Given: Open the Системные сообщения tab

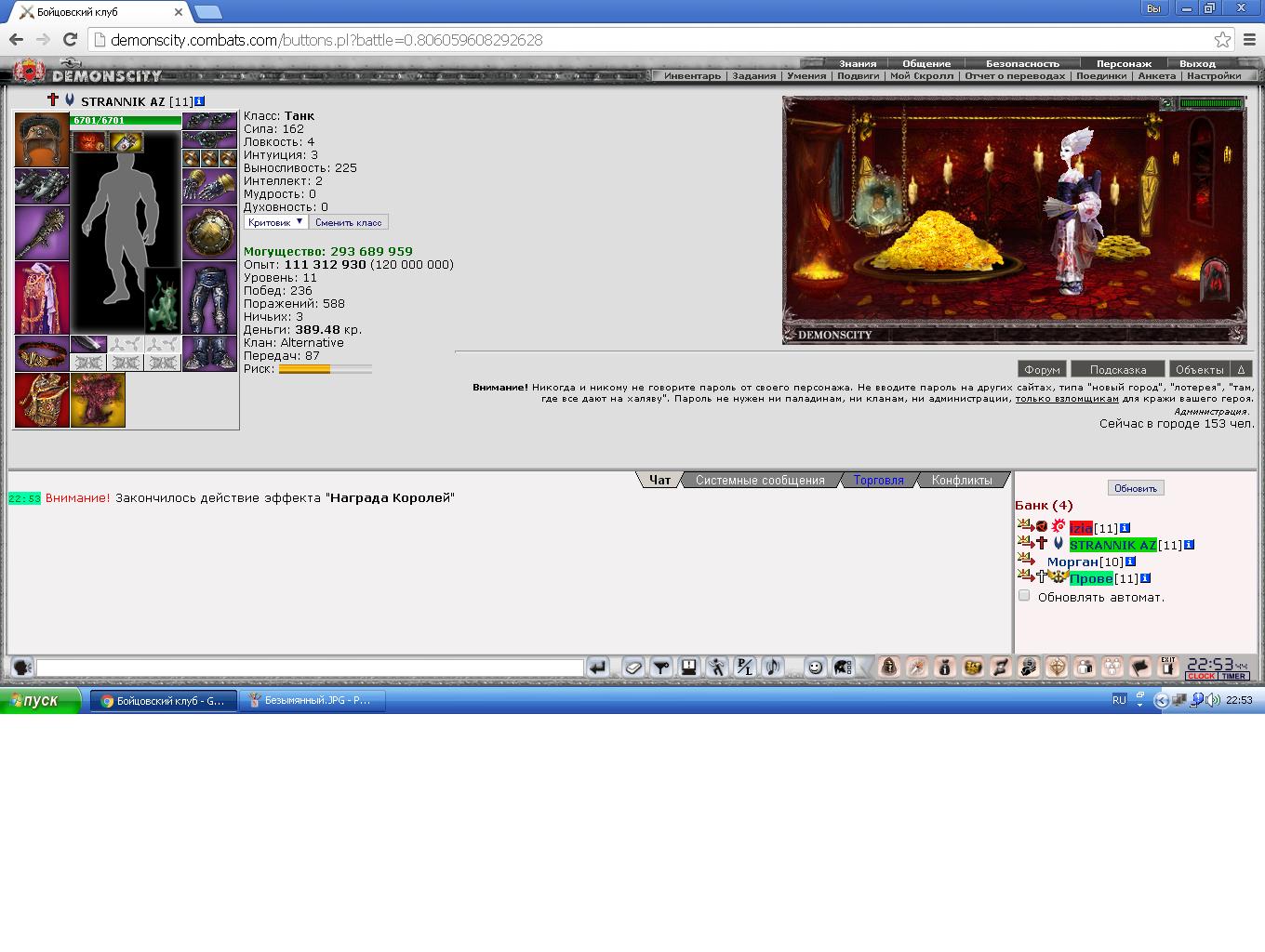Looking at the screenshot, I should (760, 480).
